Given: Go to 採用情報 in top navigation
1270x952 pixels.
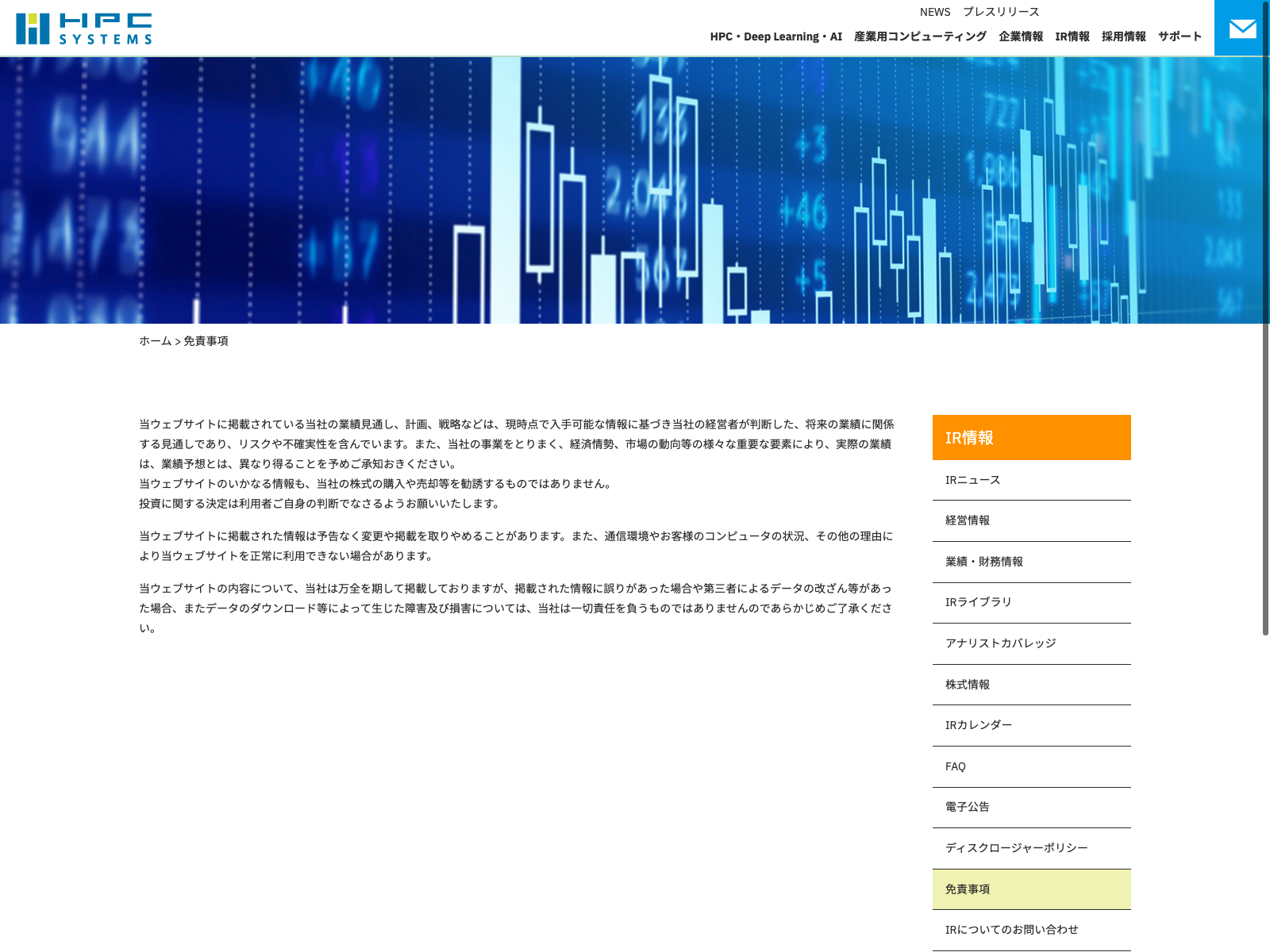Looking at the screenshot, I should point(1123,36).
